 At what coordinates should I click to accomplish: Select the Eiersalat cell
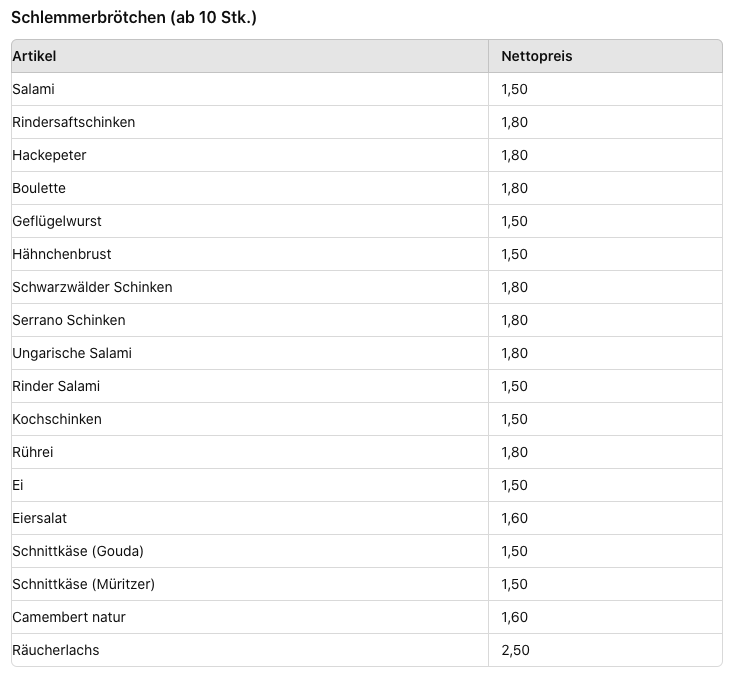pos(40,518)
